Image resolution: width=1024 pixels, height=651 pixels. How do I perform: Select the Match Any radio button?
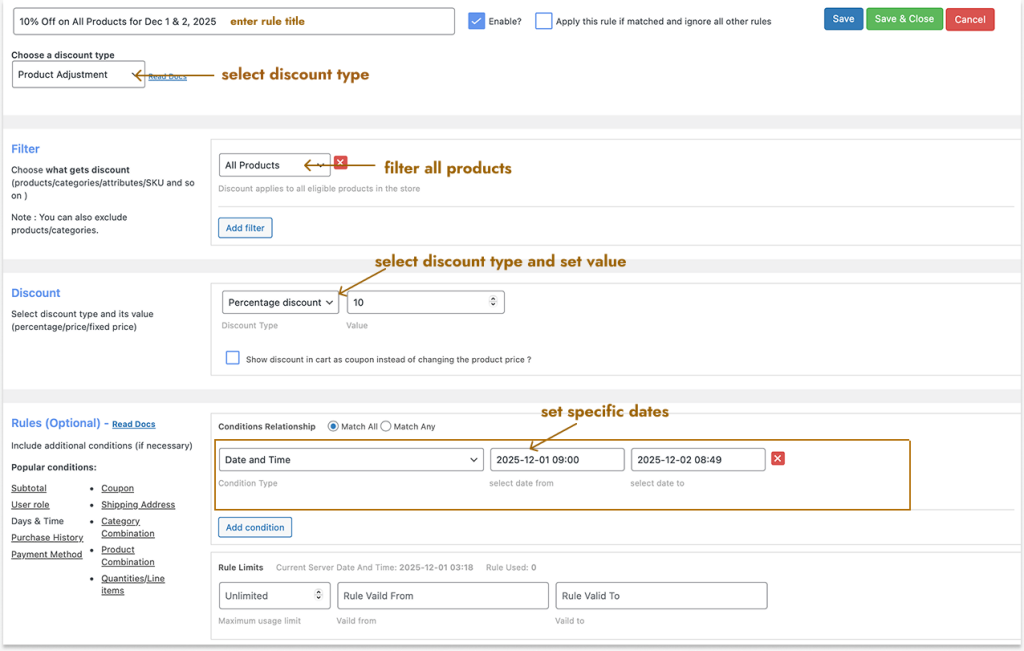click(x=384, y=426)
